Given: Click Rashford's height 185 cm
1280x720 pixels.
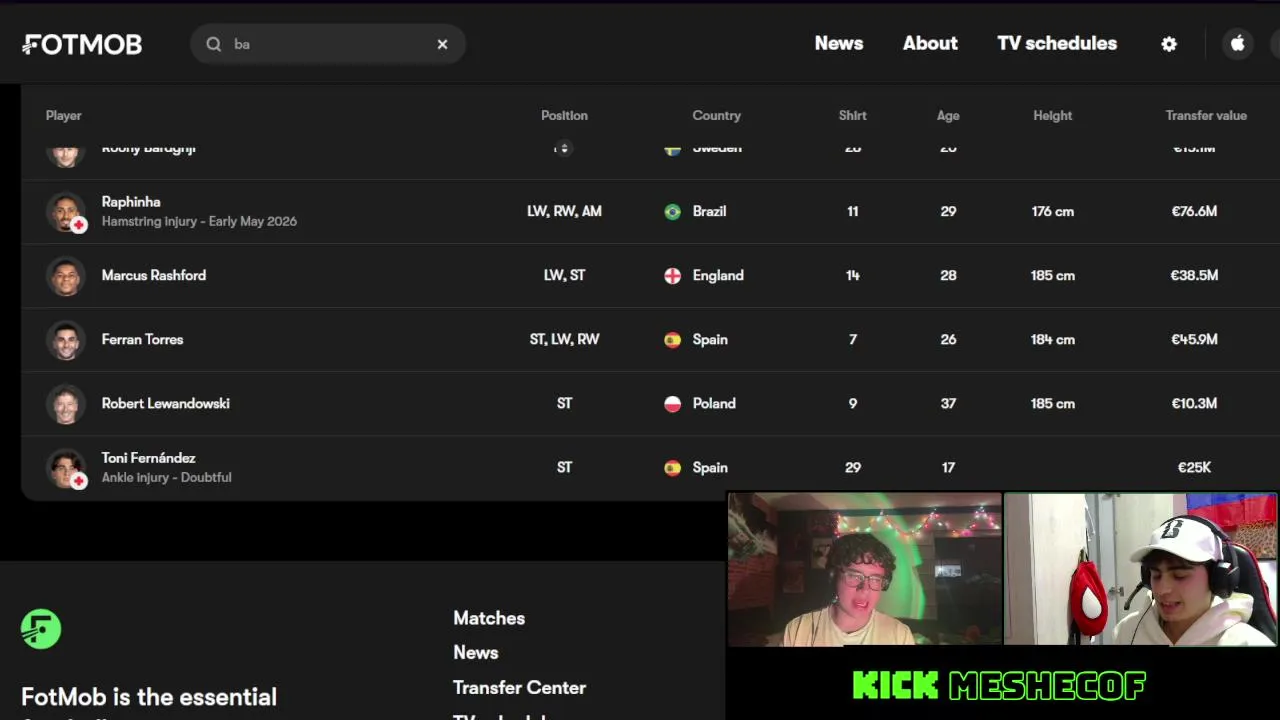Looking at the screenshot, I should click(1052, 275).
